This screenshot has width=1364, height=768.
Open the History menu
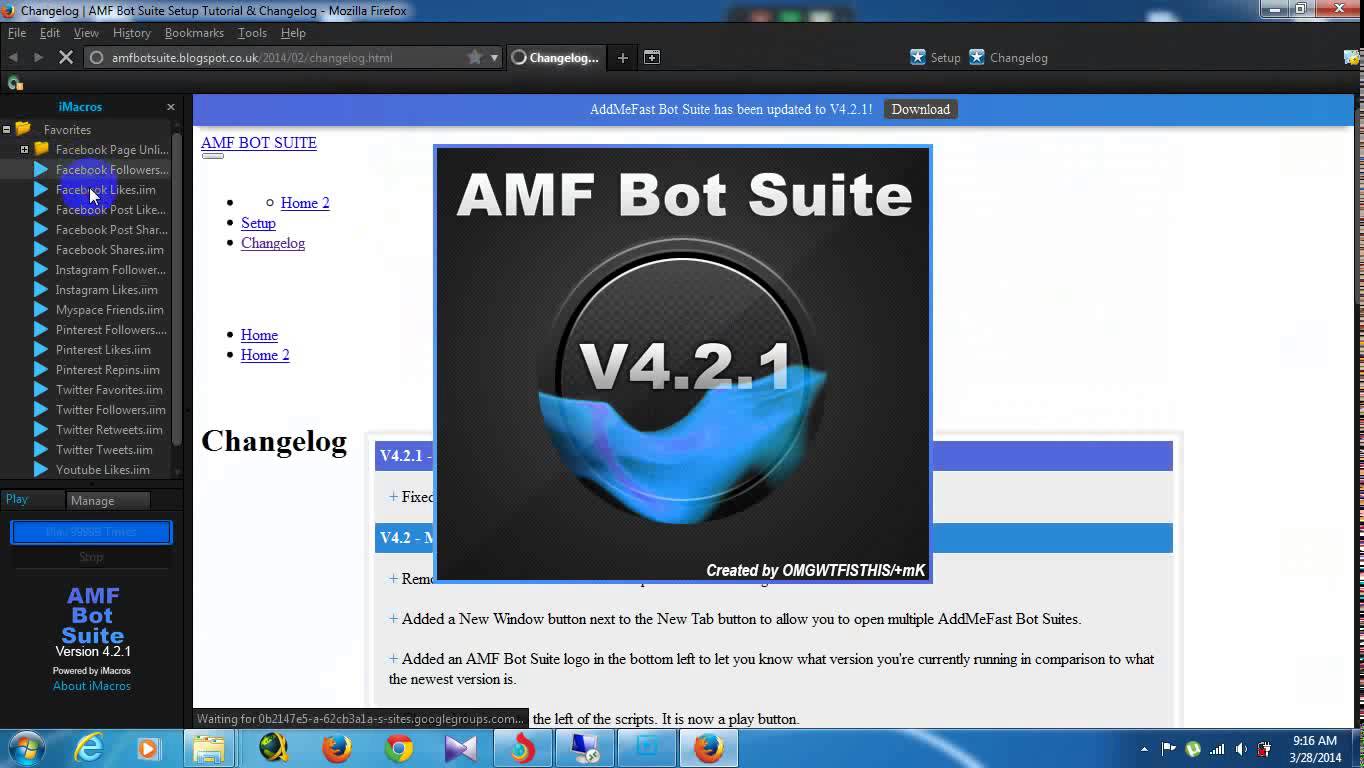click(132, 33)
